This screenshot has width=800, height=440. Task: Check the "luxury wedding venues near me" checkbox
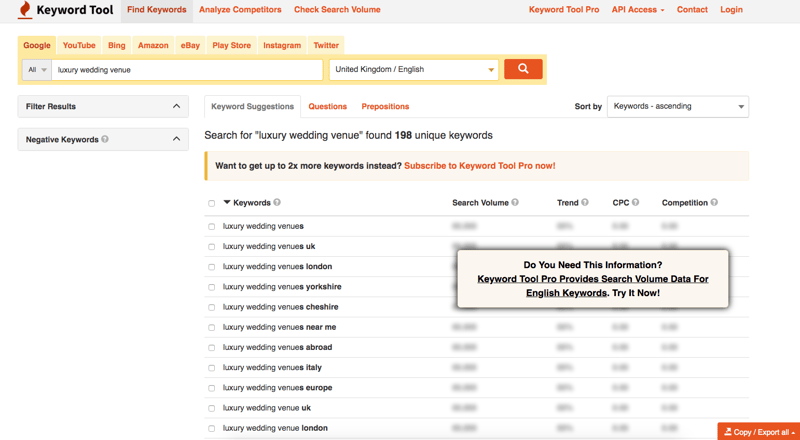[x=212, y=328]
